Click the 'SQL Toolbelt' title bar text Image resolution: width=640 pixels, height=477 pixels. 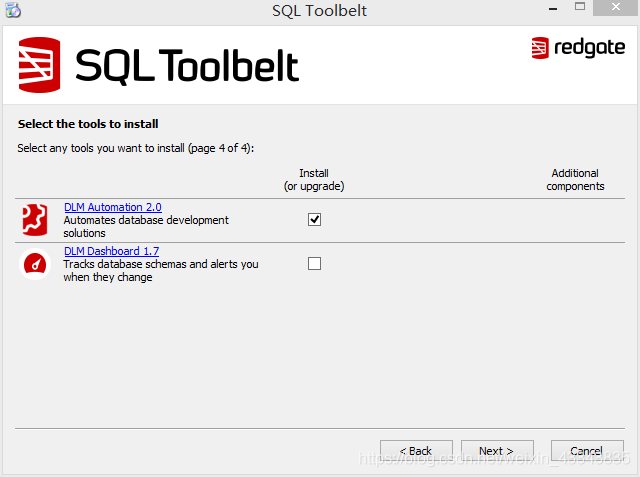point(320,11)
